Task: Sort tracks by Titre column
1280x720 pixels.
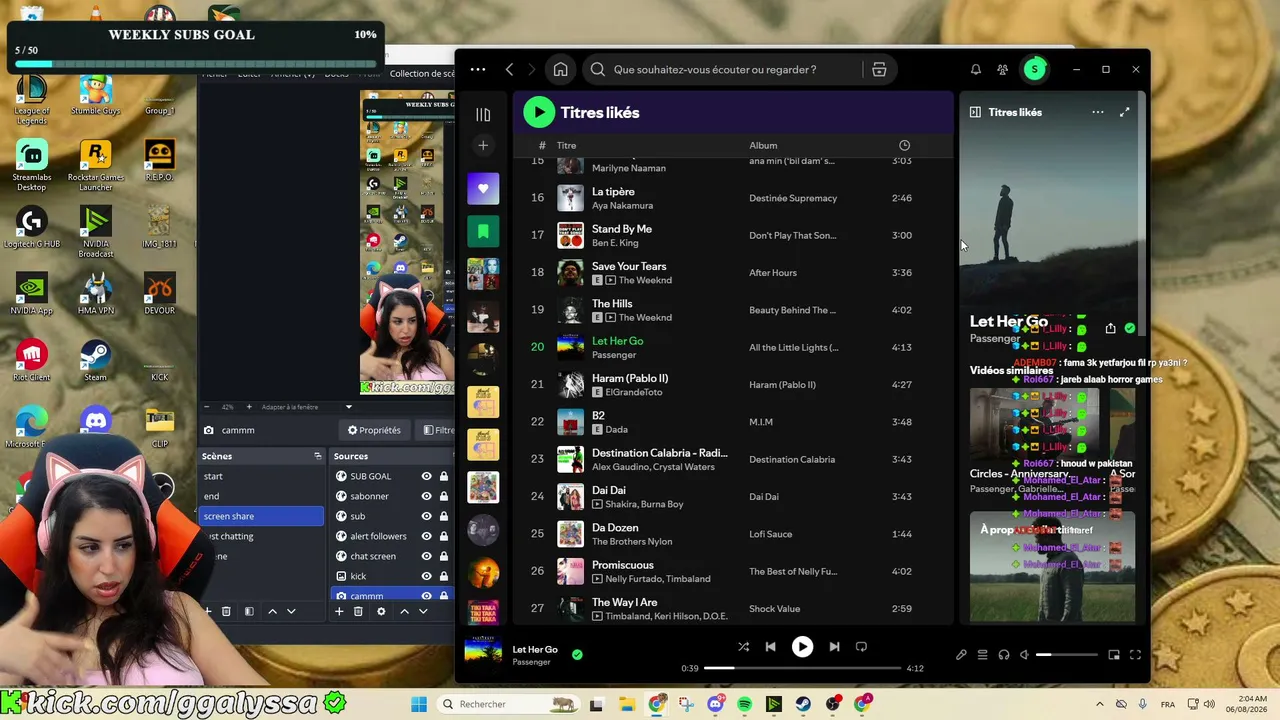Action: click(x=567, y=146)
